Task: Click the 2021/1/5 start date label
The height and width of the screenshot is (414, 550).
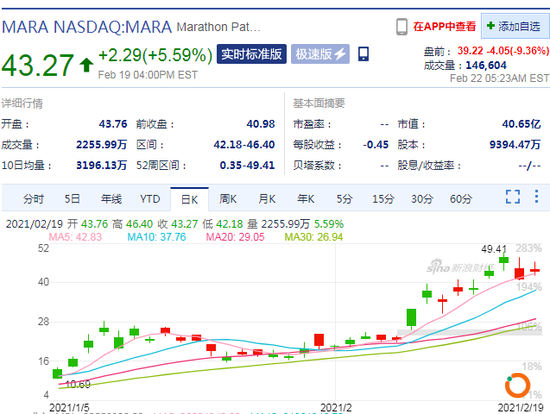Action: pos(69,407)
